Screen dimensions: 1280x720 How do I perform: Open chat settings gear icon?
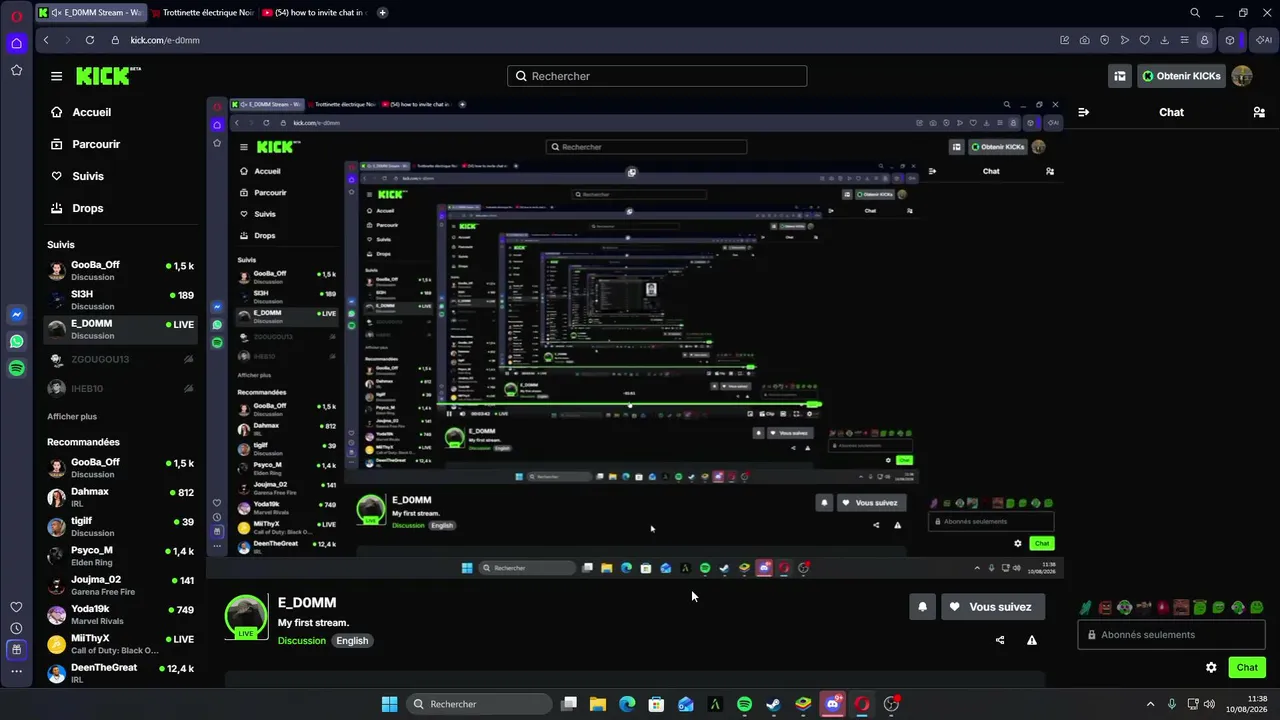click(x=1211, y=667)
